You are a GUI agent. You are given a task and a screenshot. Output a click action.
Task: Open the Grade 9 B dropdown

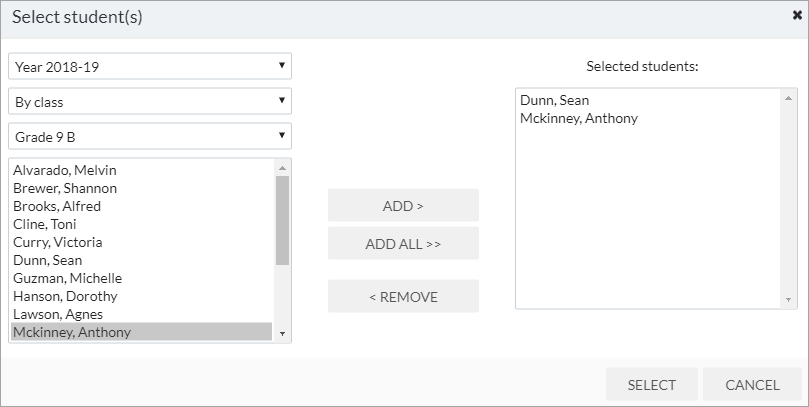coord(150,137)
